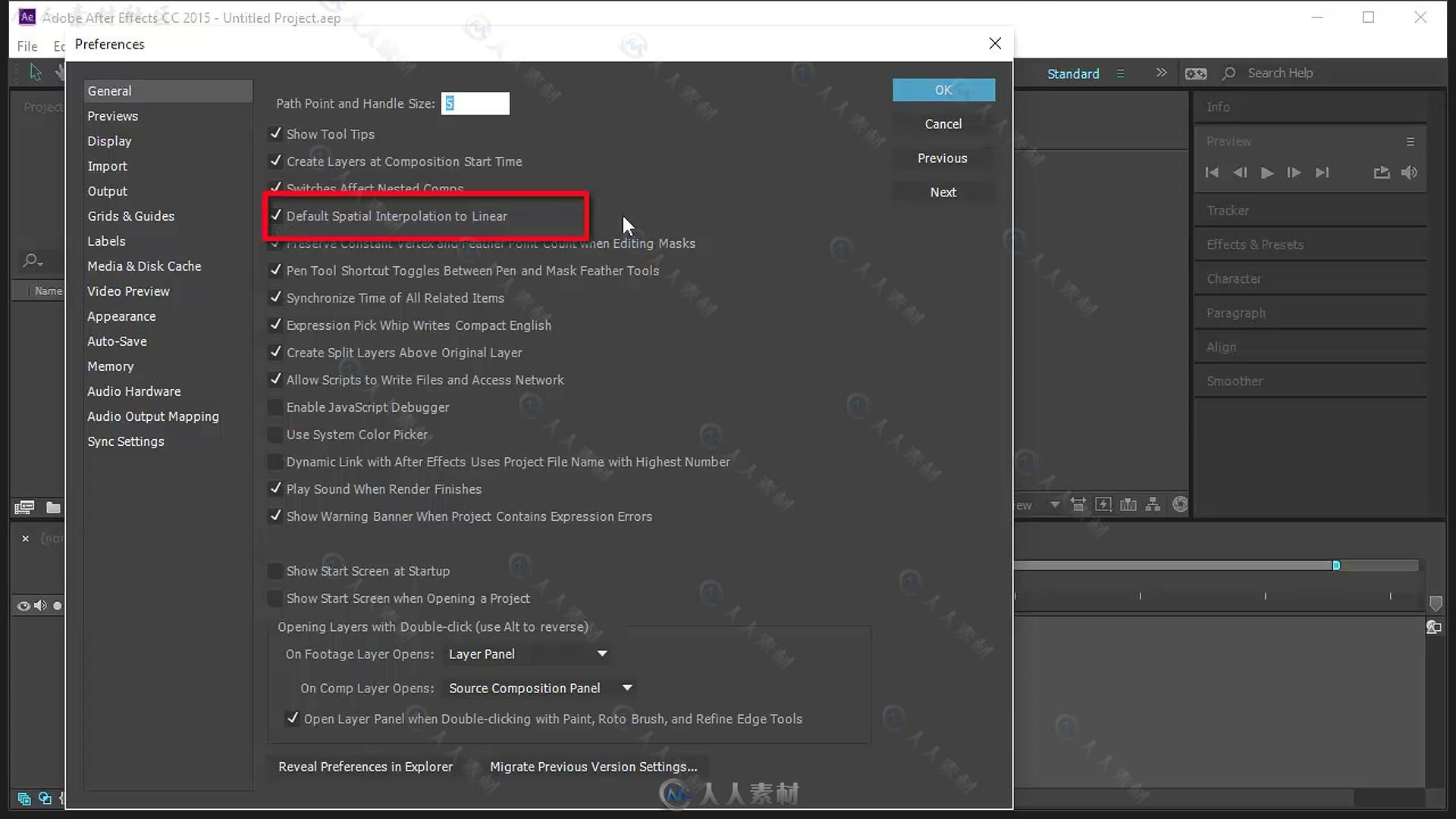
Task: Select the Selection arrow tool in toolbar
Action: tap(36, 72)
